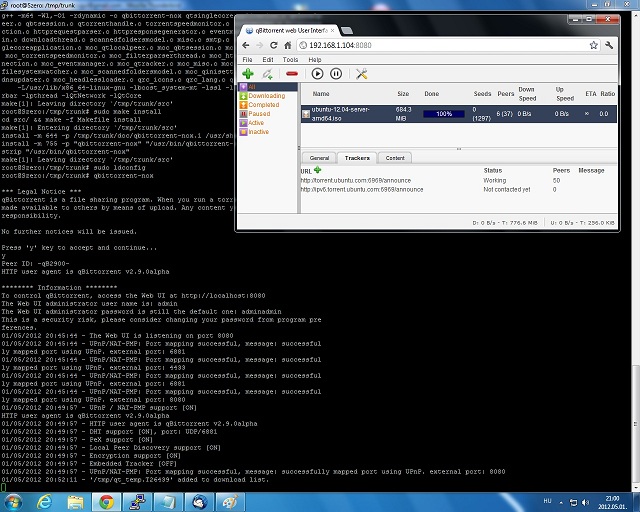Click the browser Home icon
The height and width of the screenshot is (512, 640).
click(288, 45)
